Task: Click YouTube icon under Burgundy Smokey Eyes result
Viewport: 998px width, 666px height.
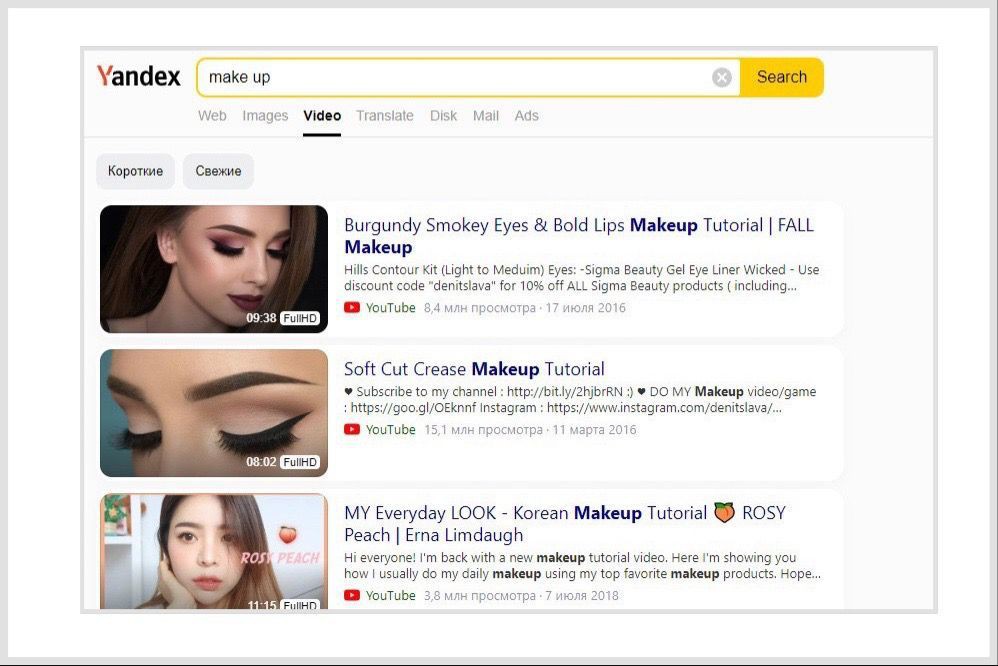Action: [x=352, y=308]
